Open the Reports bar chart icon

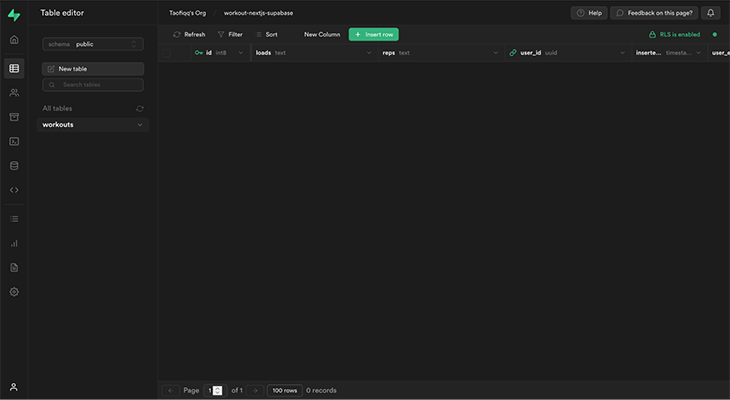click(14, 243)
